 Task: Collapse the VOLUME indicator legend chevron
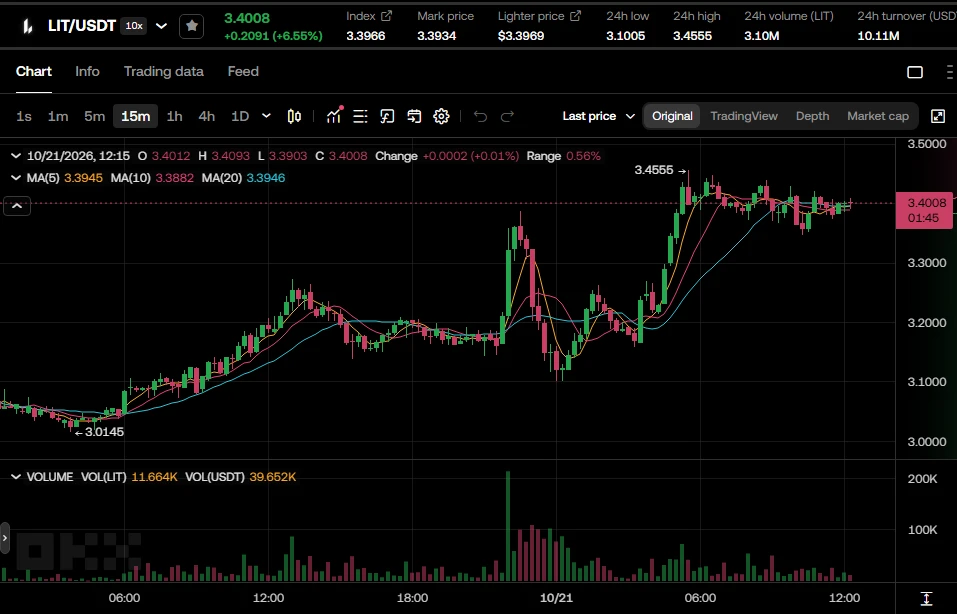(x=16, y=477)
